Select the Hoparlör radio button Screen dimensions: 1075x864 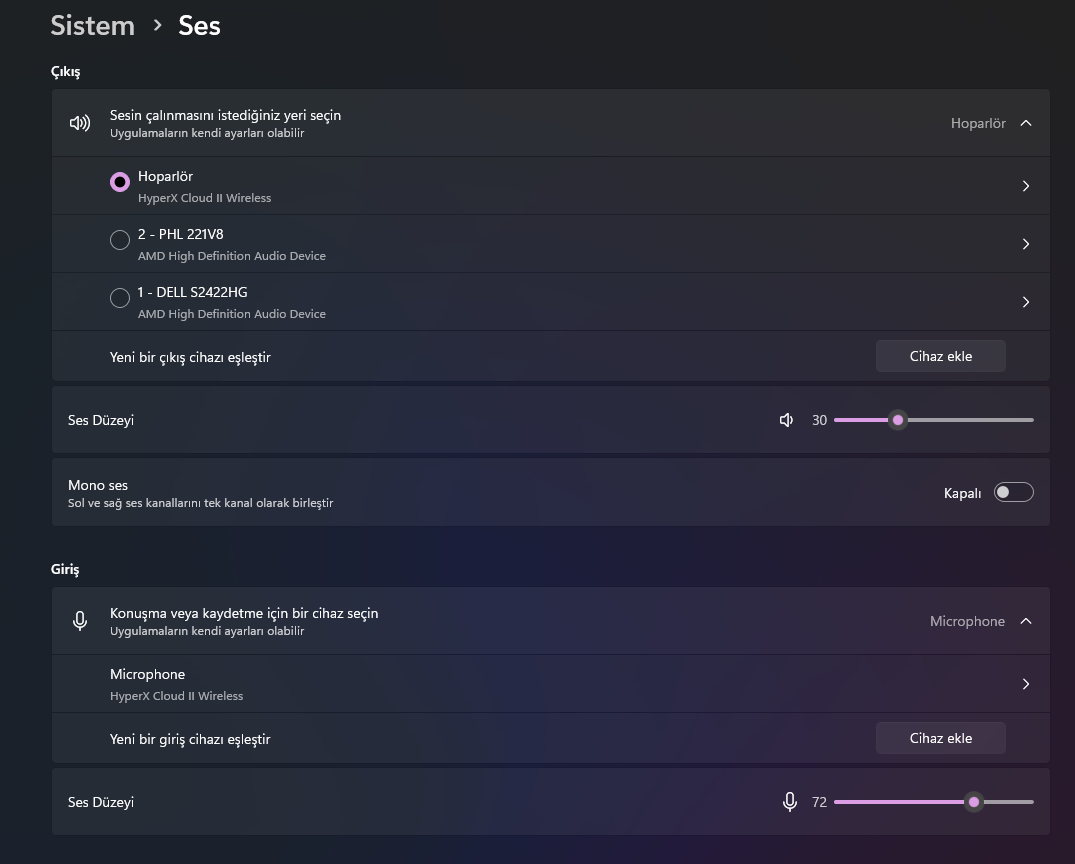120,182
